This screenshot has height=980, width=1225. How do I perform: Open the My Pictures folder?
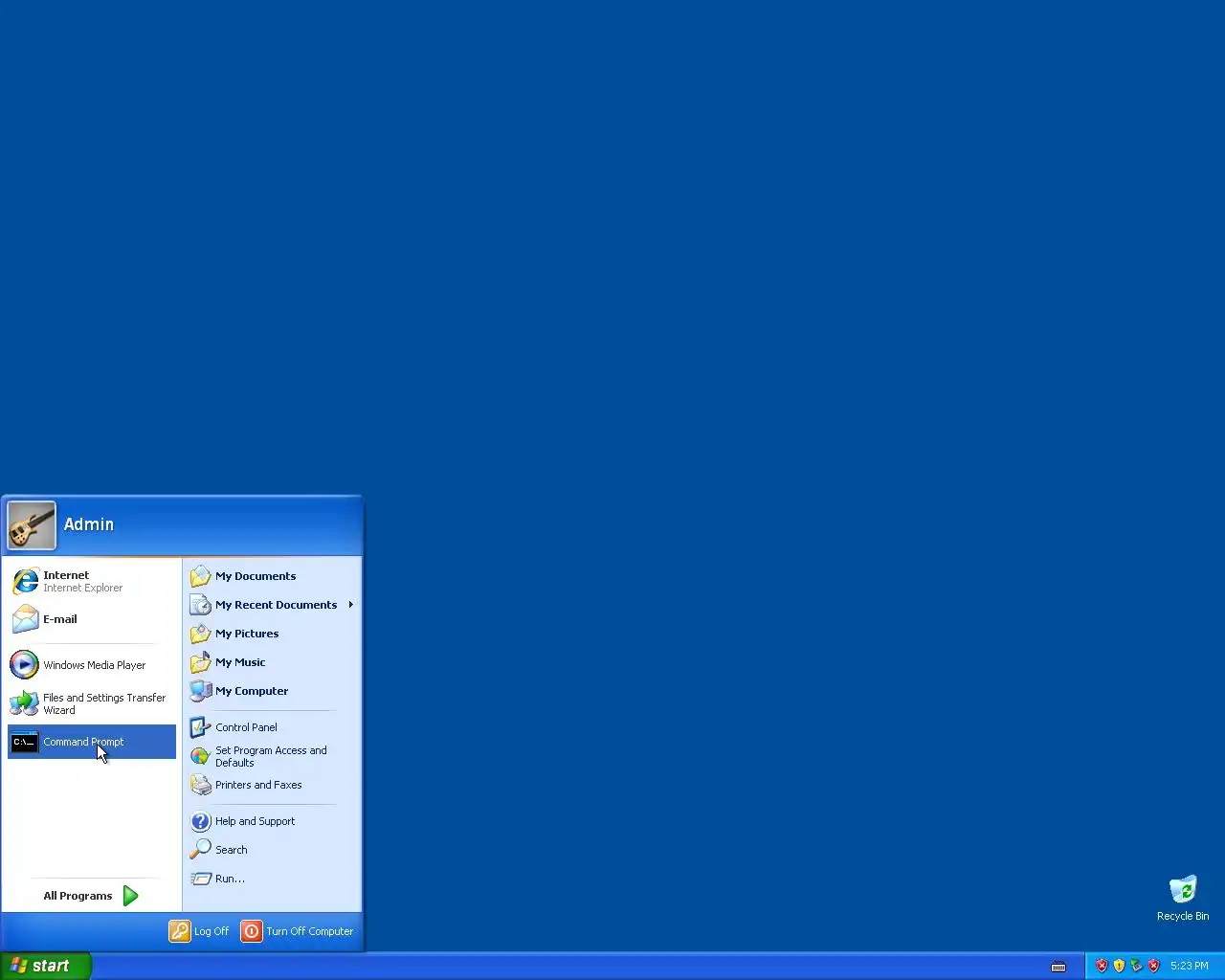point(273,634)
